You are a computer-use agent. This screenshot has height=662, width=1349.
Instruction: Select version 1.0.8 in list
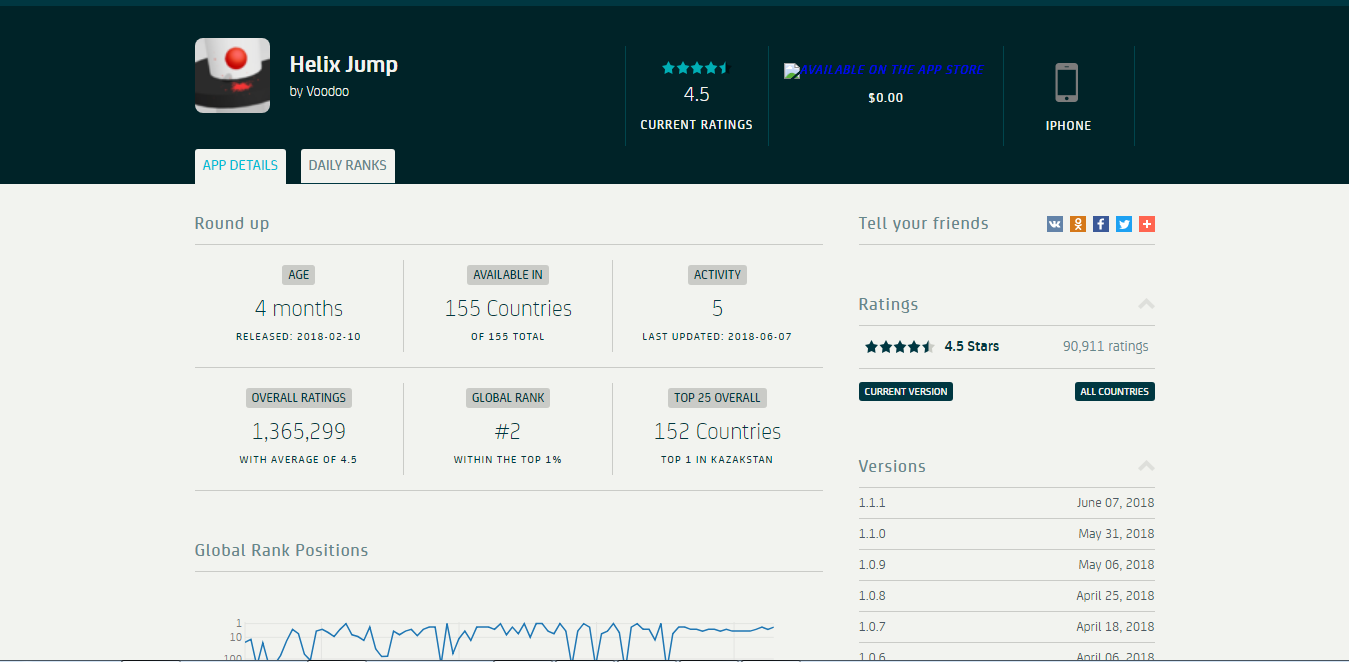coord(872,596)
